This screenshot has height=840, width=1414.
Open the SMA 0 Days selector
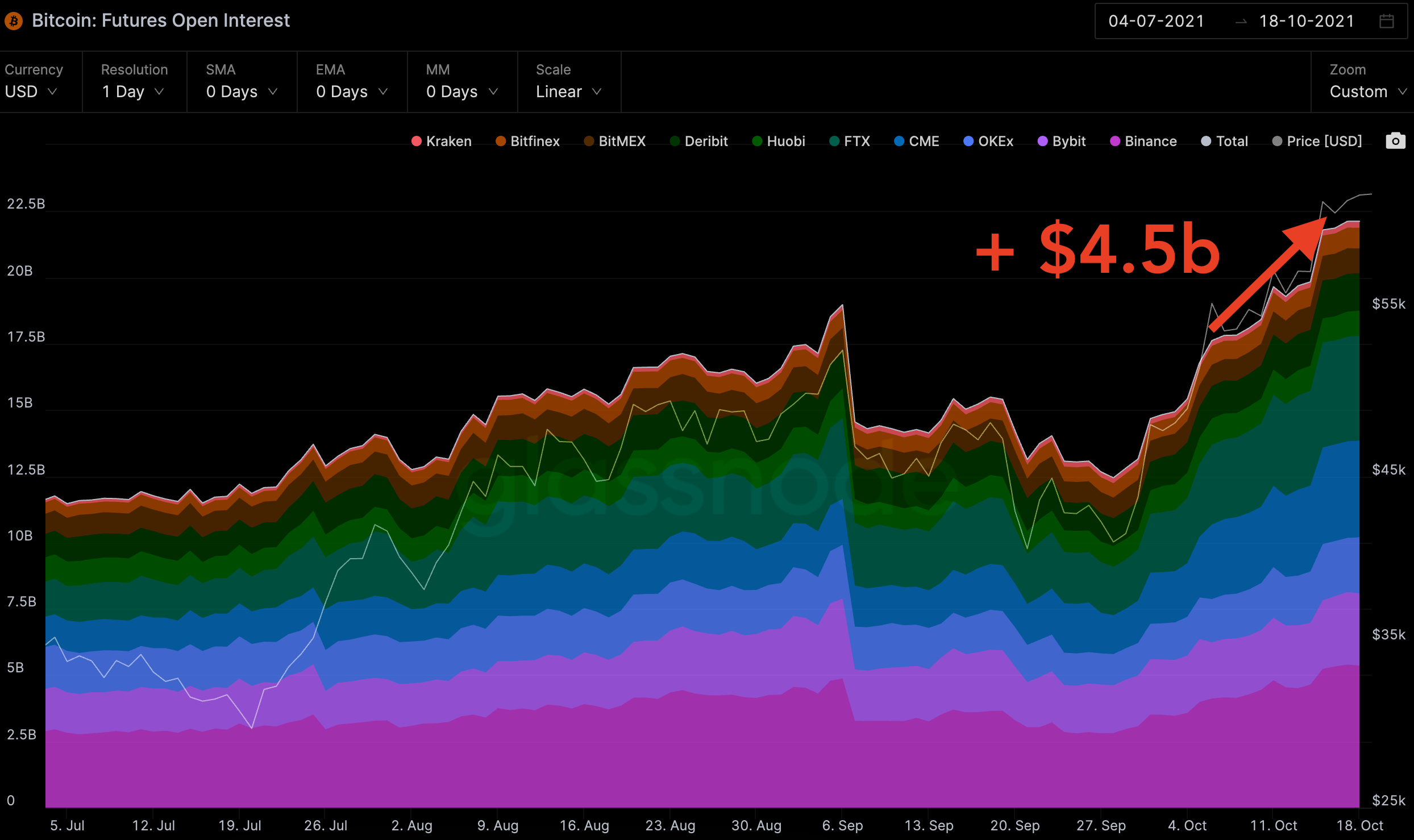coord(242,92)
